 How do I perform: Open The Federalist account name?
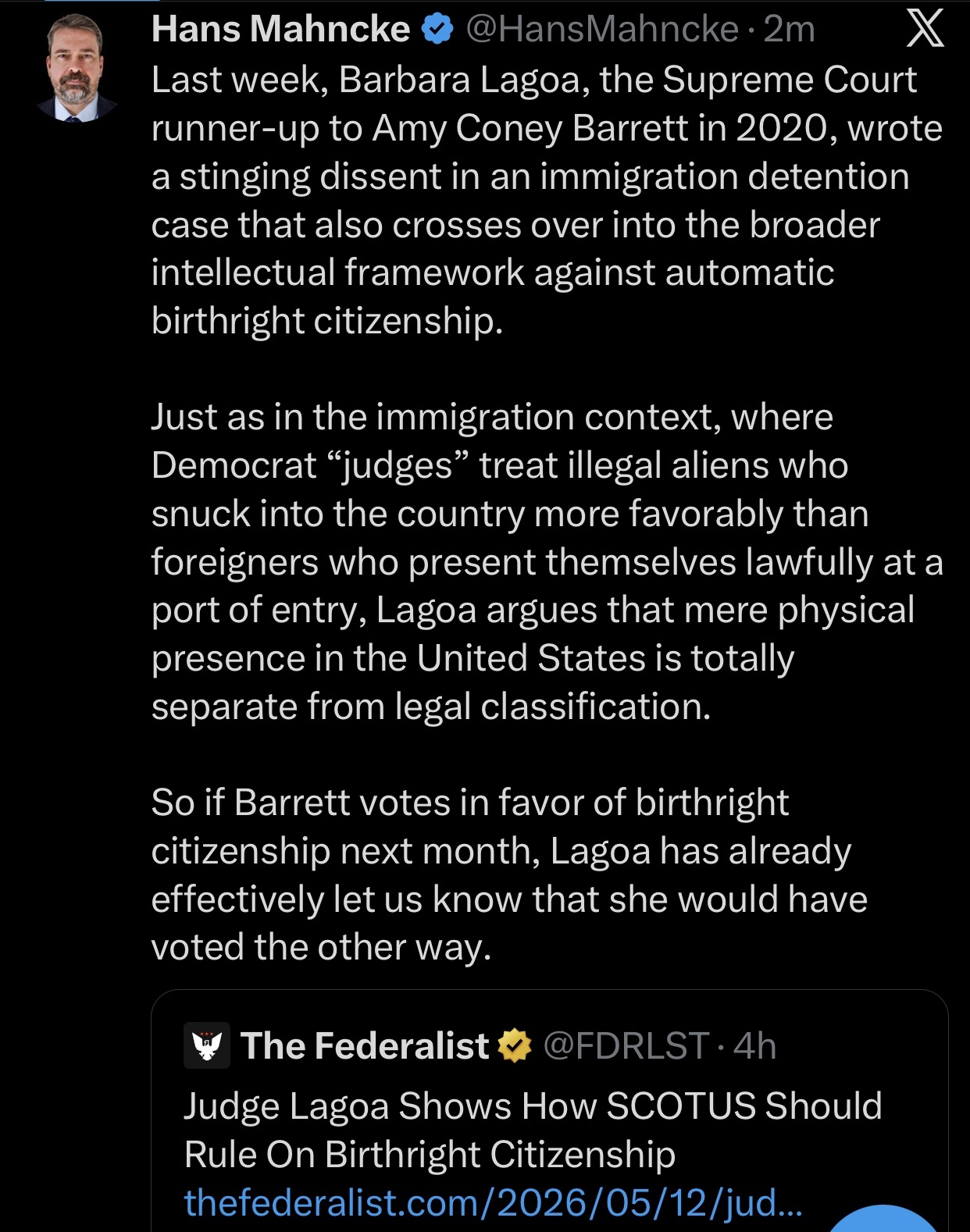pyautogui.click(x=365, y=1045)
